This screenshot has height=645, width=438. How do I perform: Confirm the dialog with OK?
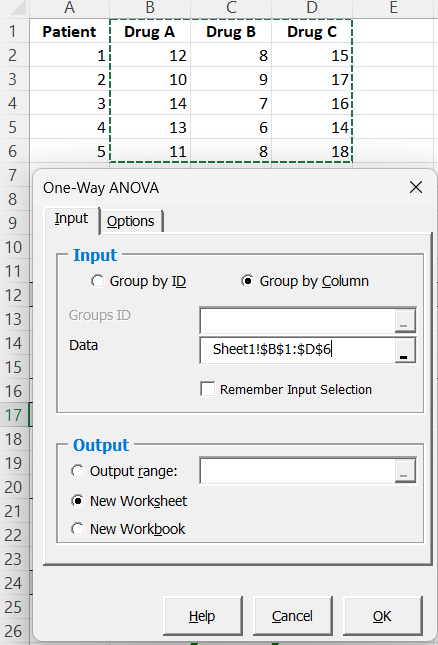[x=382, y=616]
